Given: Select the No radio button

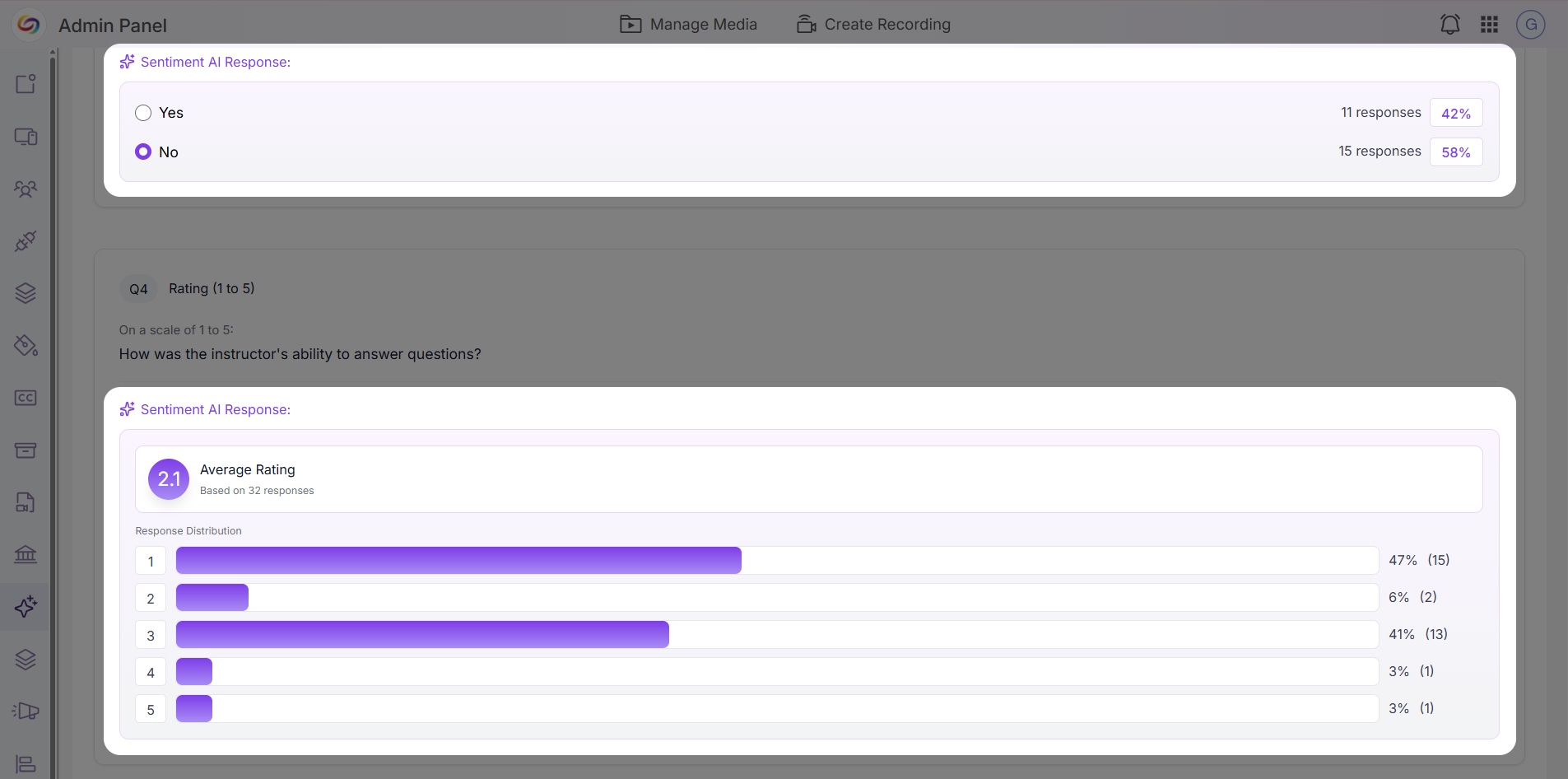Looking at the screenshot, I should click(143, 152).
